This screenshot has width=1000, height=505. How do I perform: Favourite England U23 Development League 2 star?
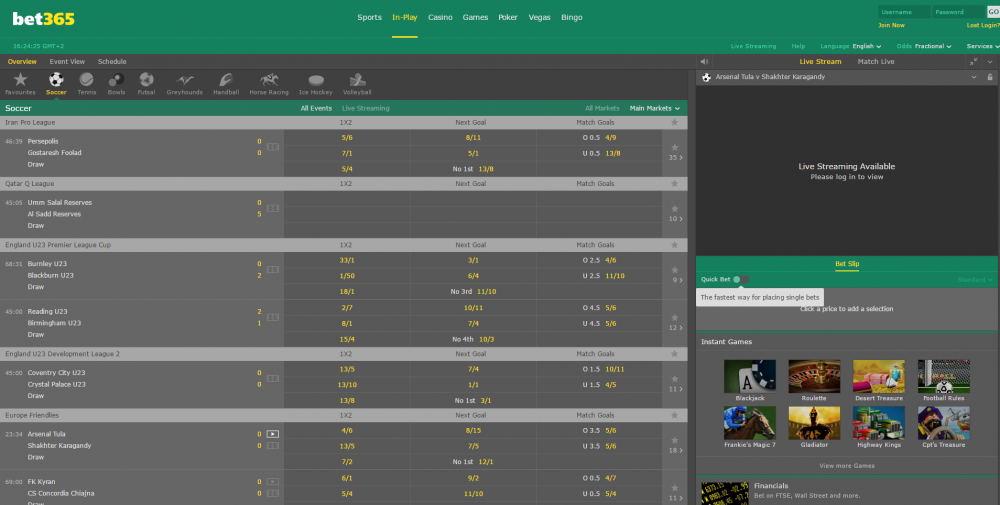pos(674,354)
